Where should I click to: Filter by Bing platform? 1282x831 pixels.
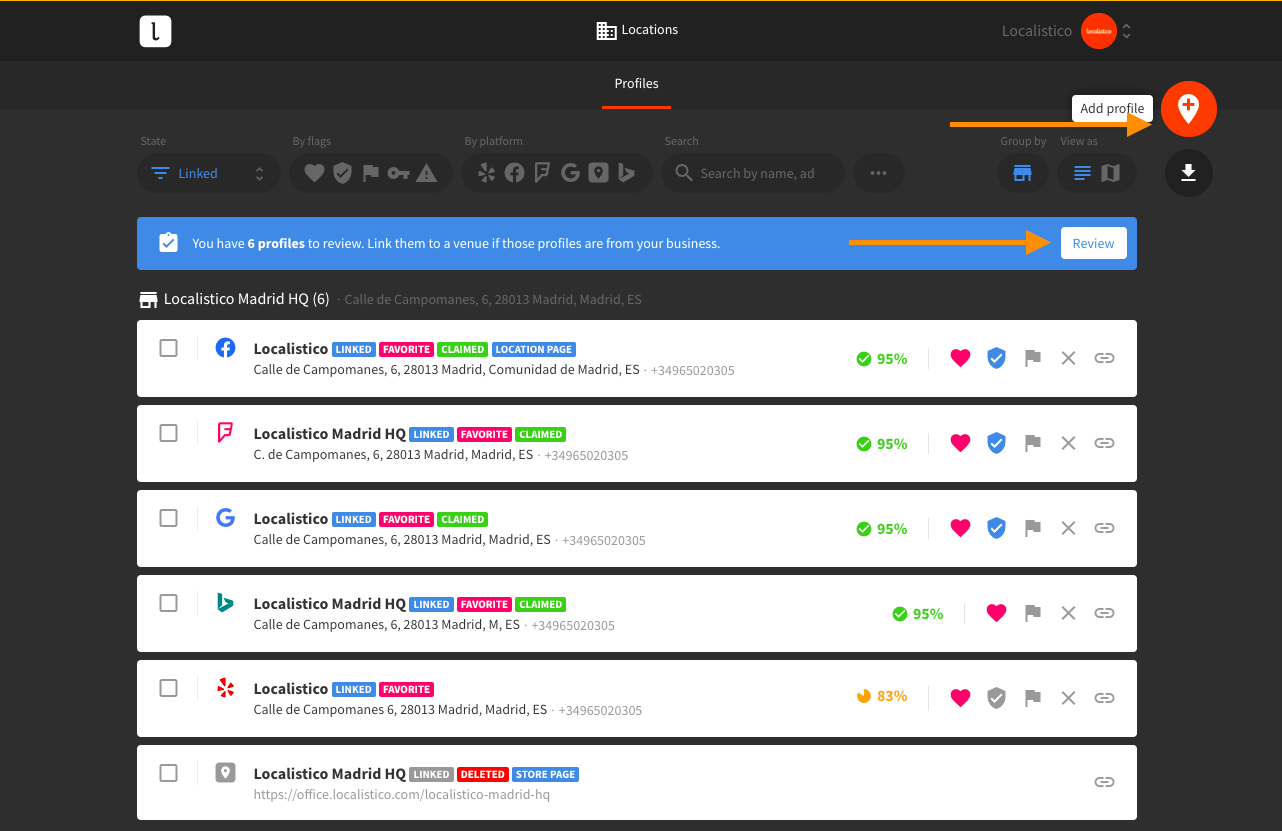click(627, 173)
